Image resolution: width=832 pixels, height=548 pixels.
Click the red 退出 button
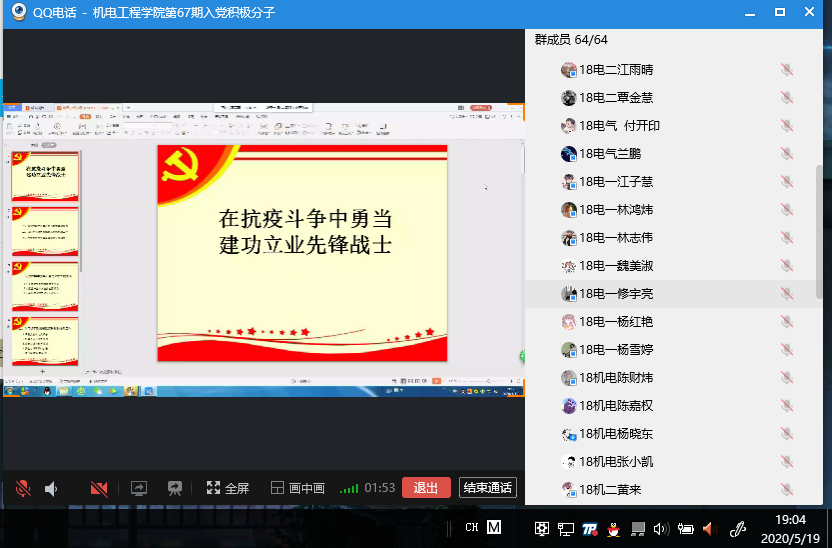pyautogui.click(x=426, y=488)
